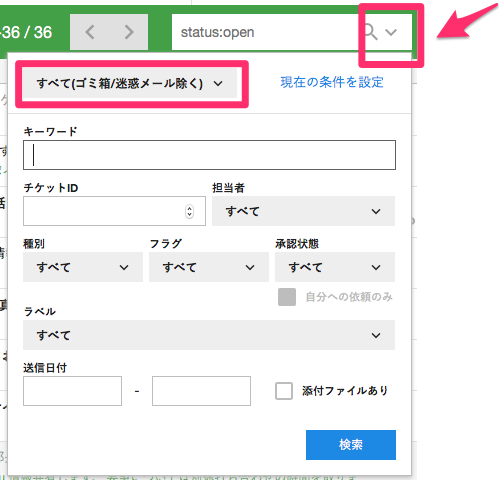499x480 pixels.
Task: Expand the ラベル dropdown
Action: (x=209, y=335)
